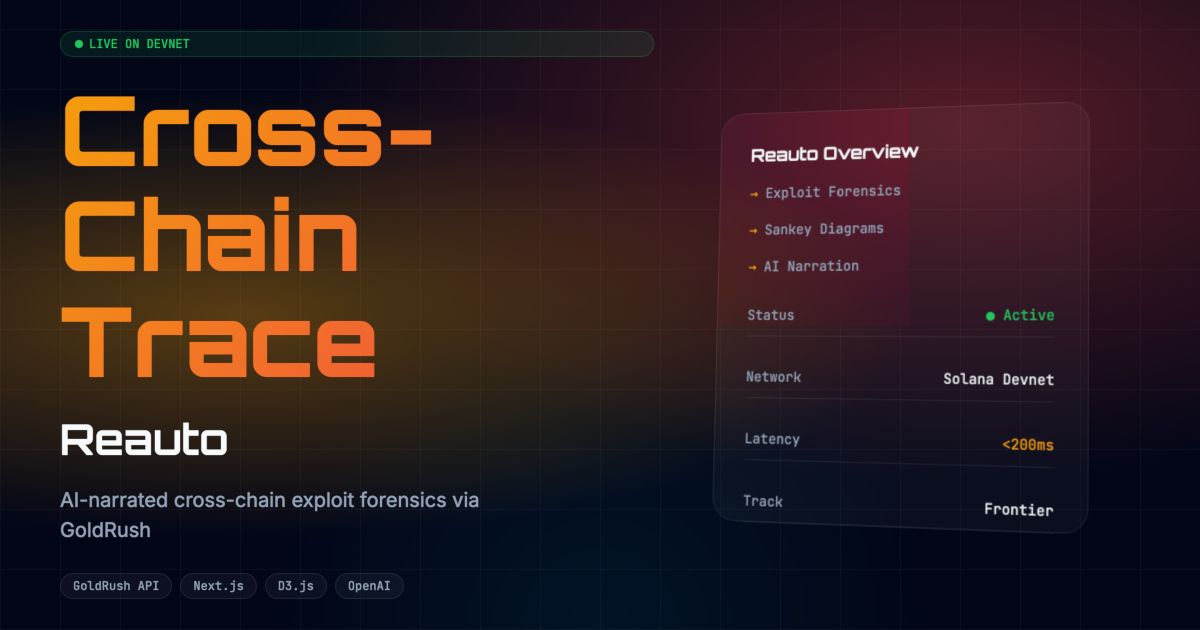1200x630 pixels.
Task: Click the green dot in the LIVE ON DEVNET badge
Action: (x=79, y=44)
